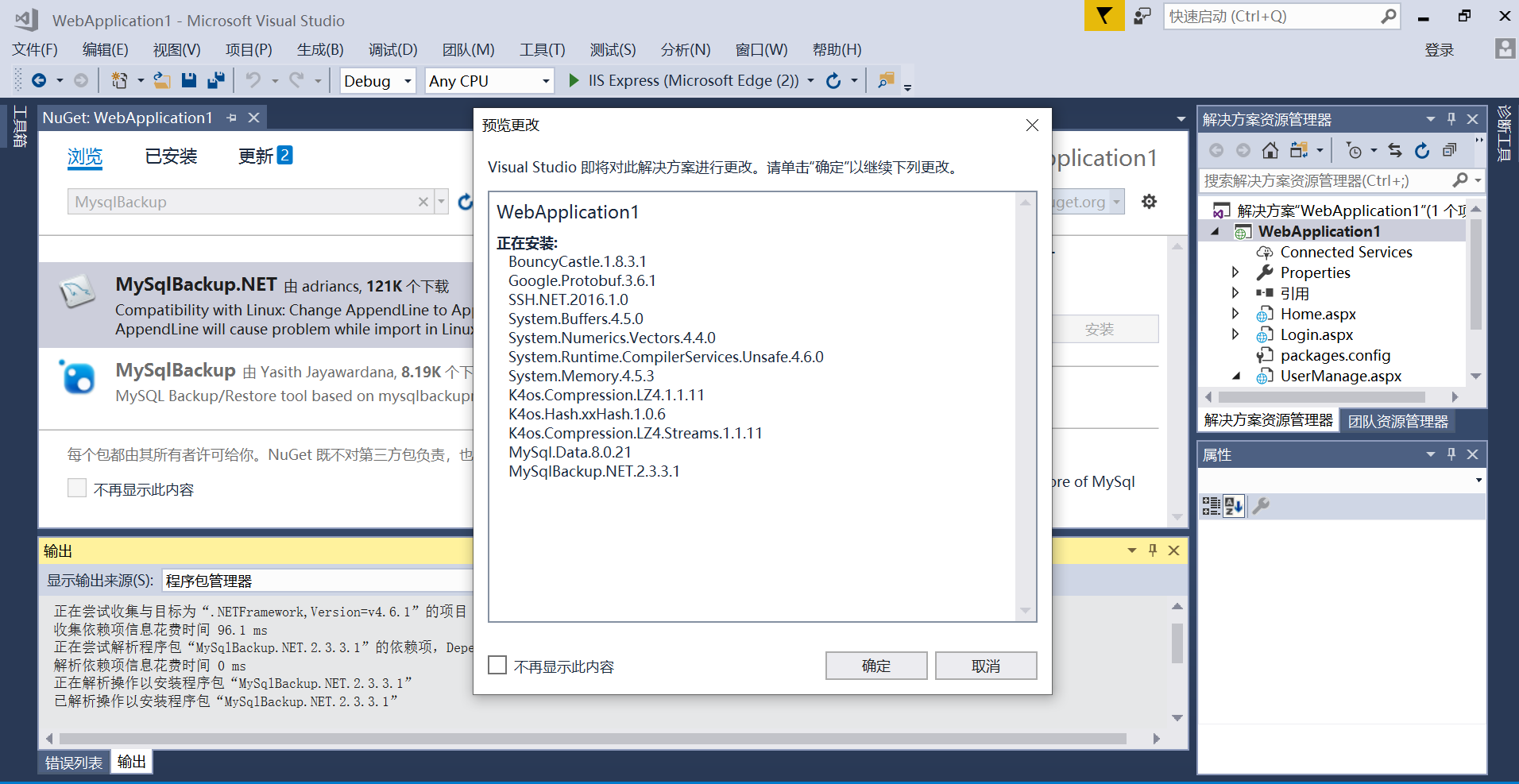Collapse the WebApplication1 project node
The height and width of the screenshot is (784, 1519).
point(1215,231)
